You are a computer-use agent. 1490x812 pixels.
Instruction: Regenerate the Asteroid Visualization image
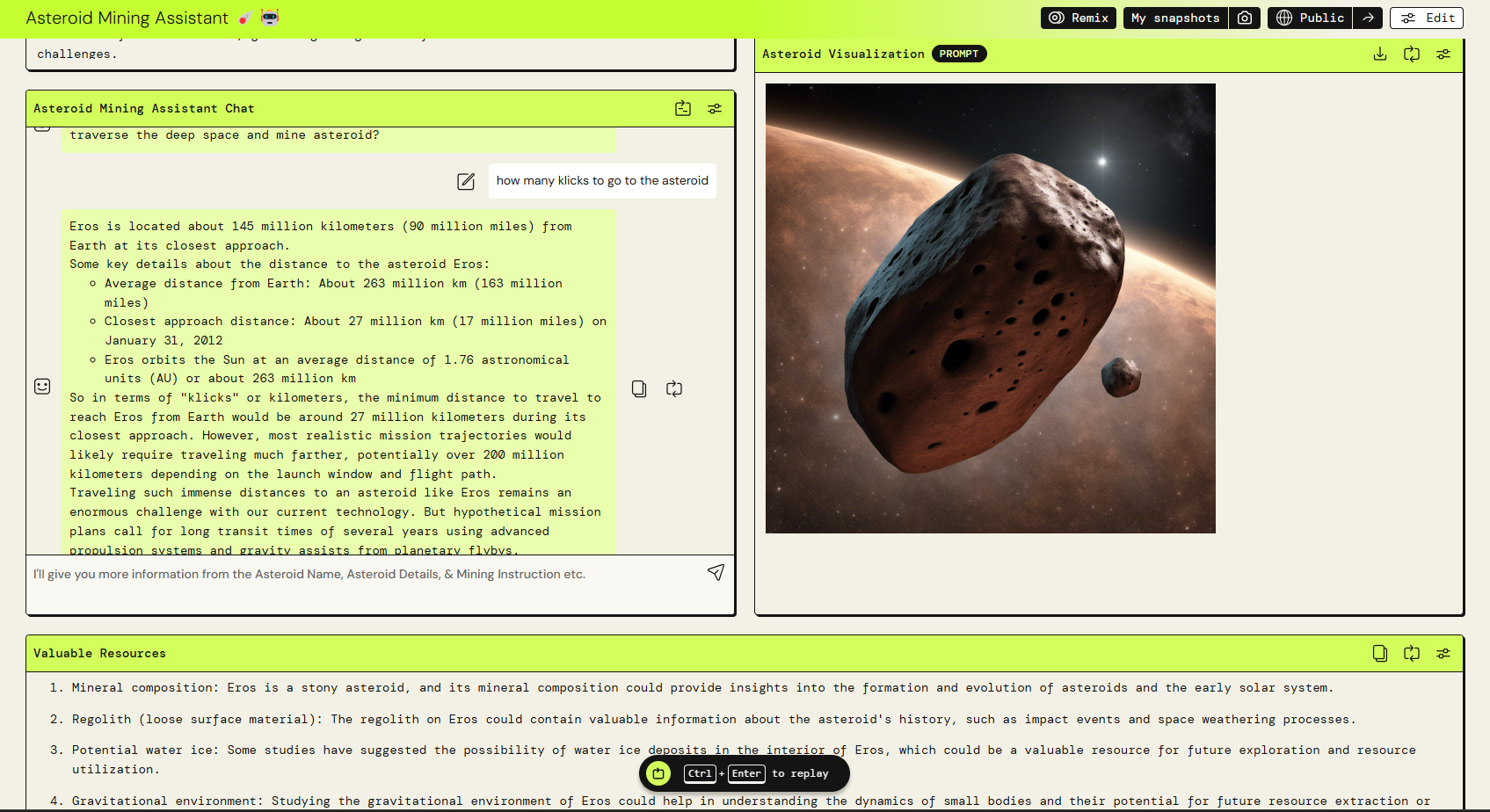(x=1412, y=54)
